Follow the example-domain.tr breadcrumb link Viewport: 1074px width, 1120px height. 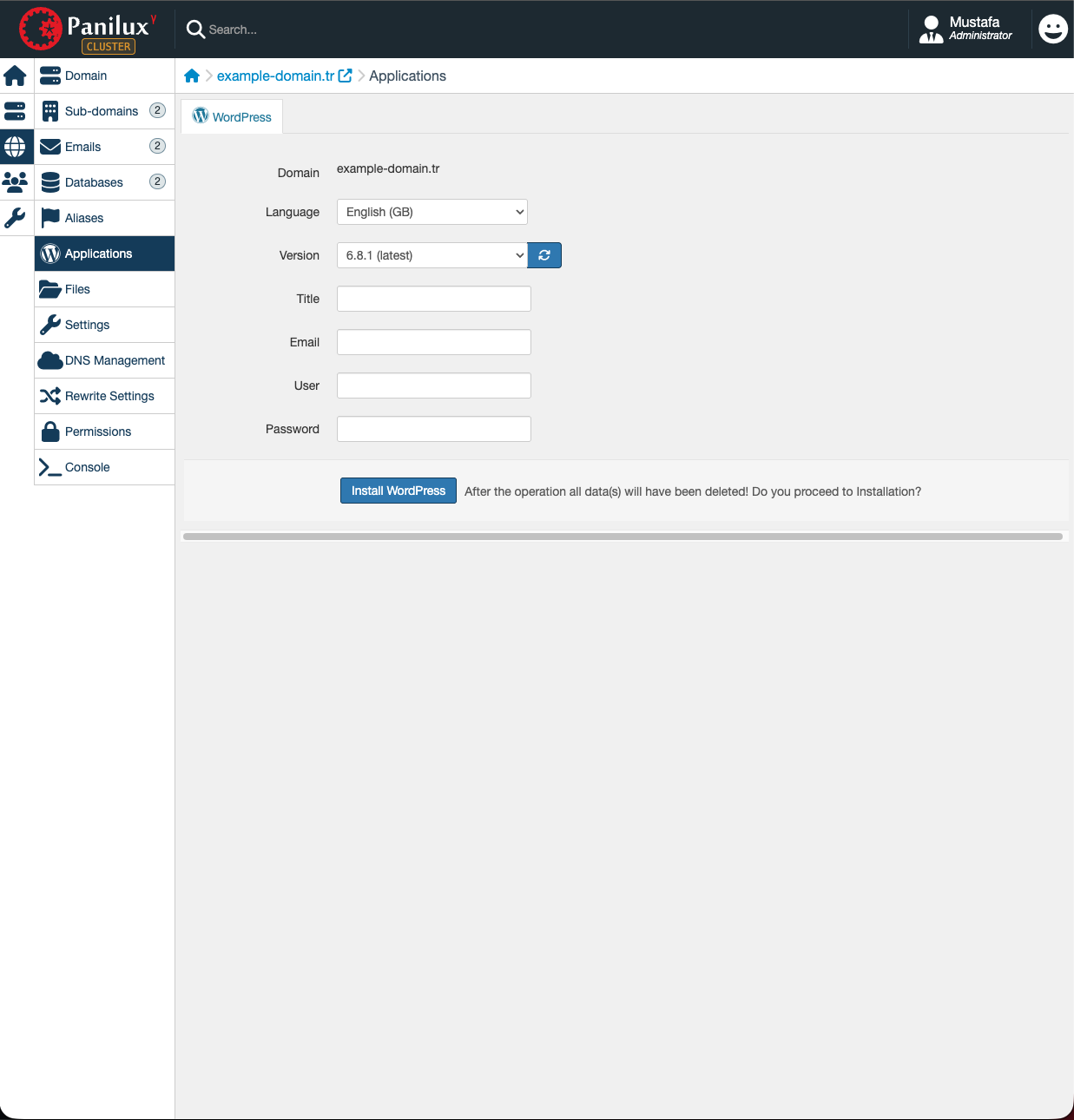(275, 76)
